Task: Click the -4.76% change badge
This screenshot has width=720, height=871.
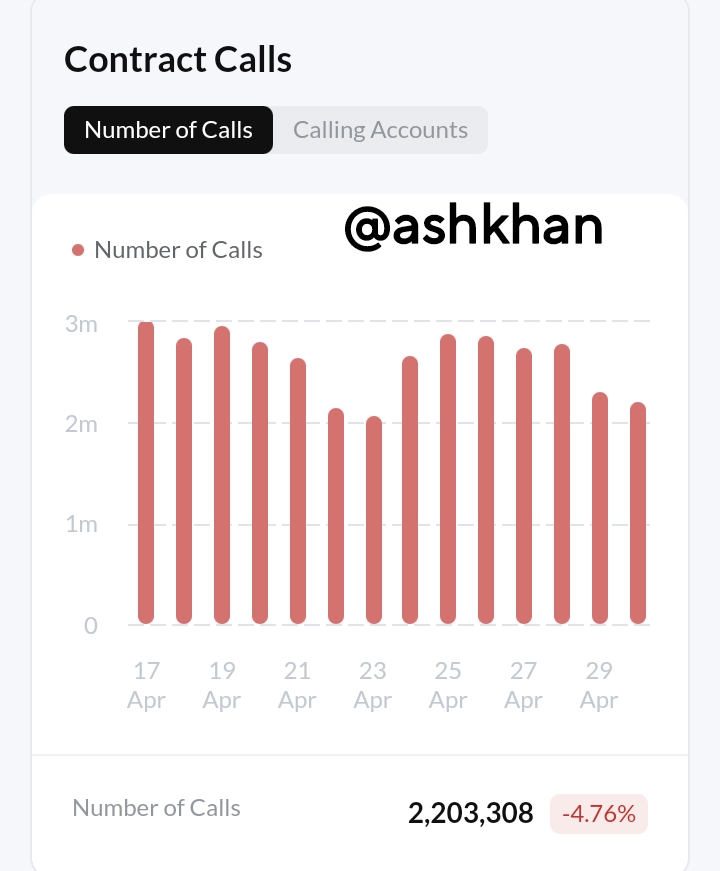Action: click(599, 814)
